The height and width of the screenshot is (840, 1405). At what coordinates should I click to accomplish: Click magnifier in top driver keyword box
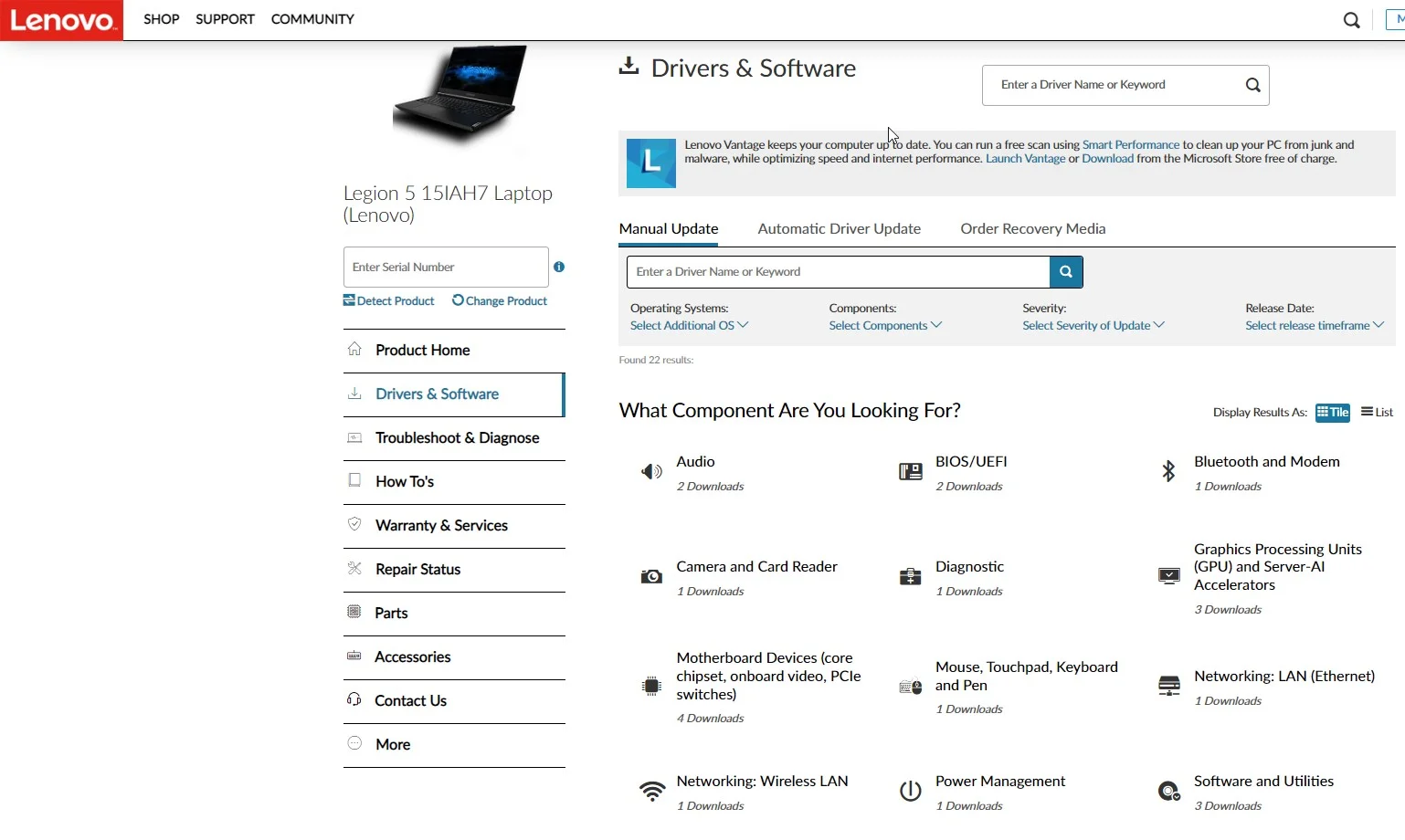point(1253,85)
